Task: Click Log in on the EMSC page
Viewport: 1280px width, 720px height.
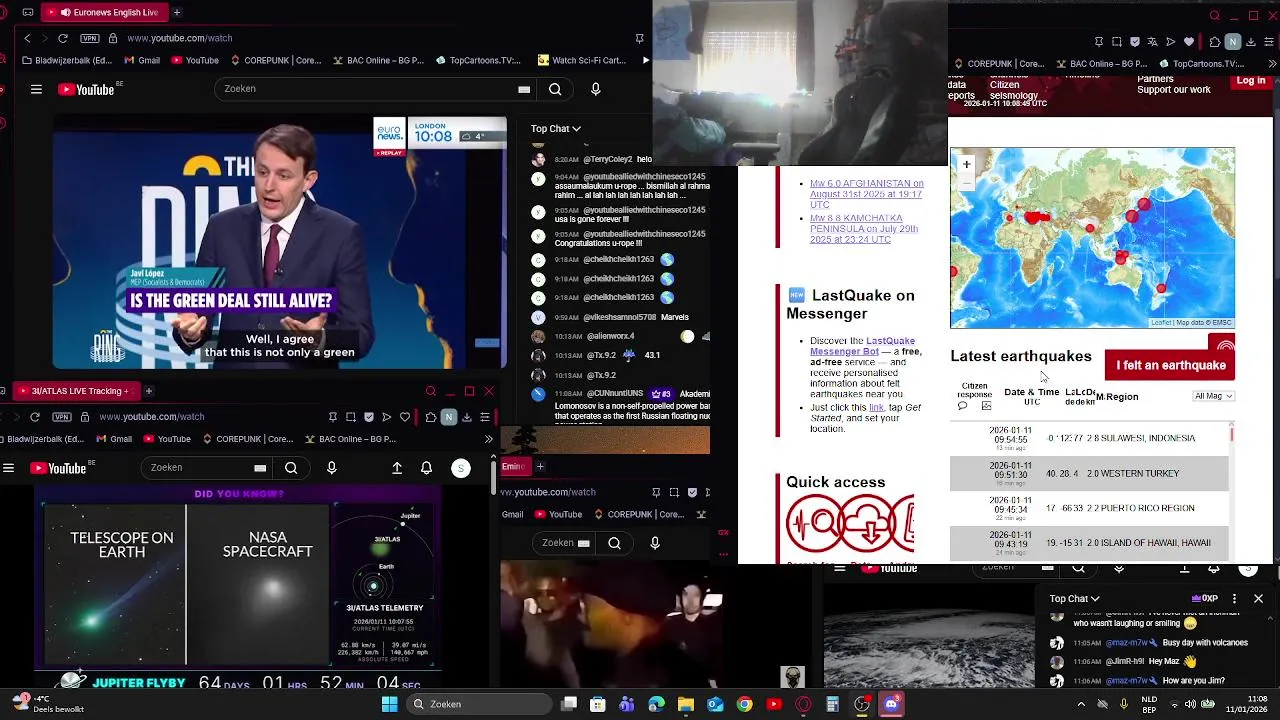Action: pos(1250,81)
